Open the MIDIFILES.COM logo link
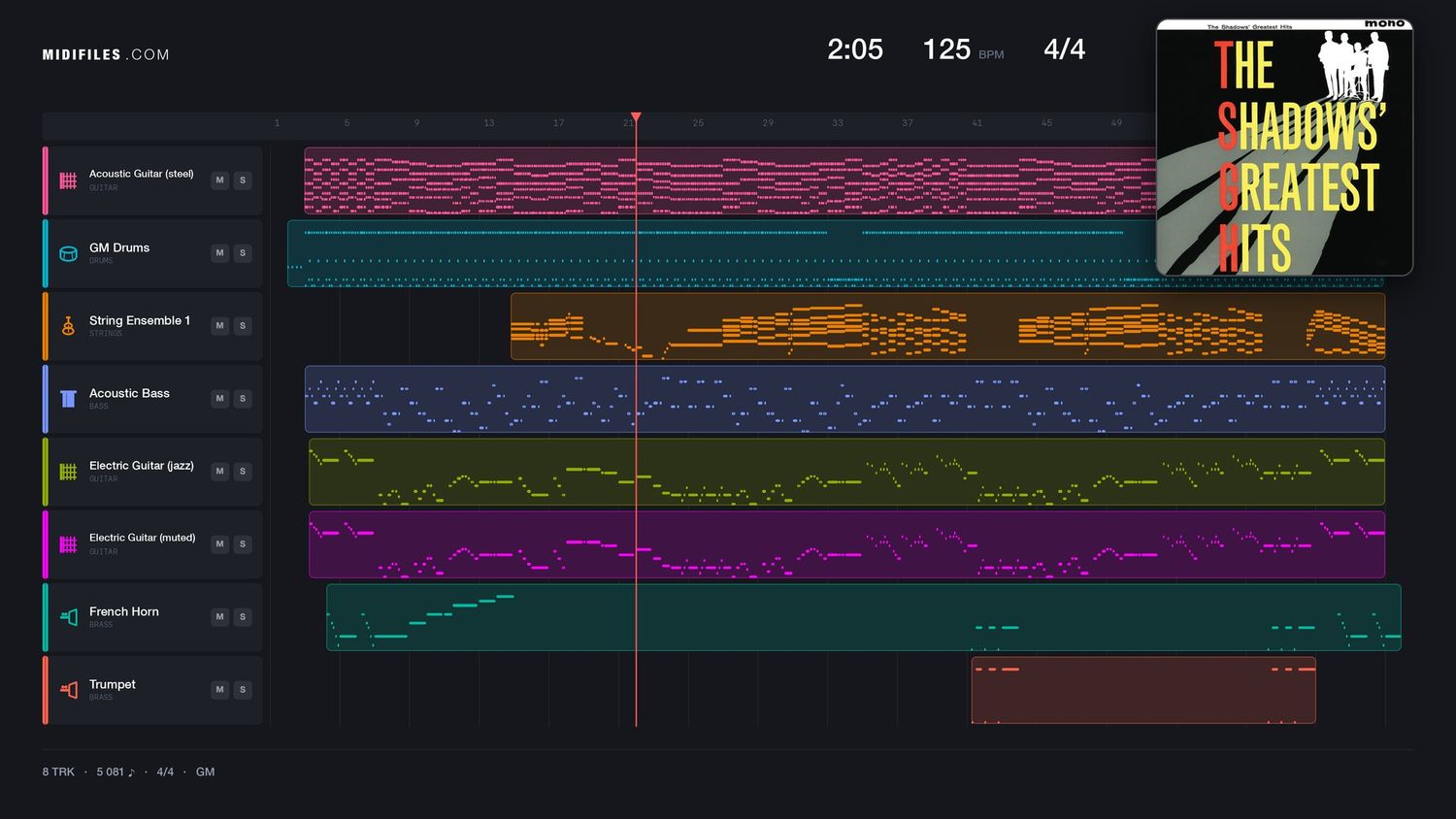Viewport: 1456px width, 819px height. [x=106, y=55]
